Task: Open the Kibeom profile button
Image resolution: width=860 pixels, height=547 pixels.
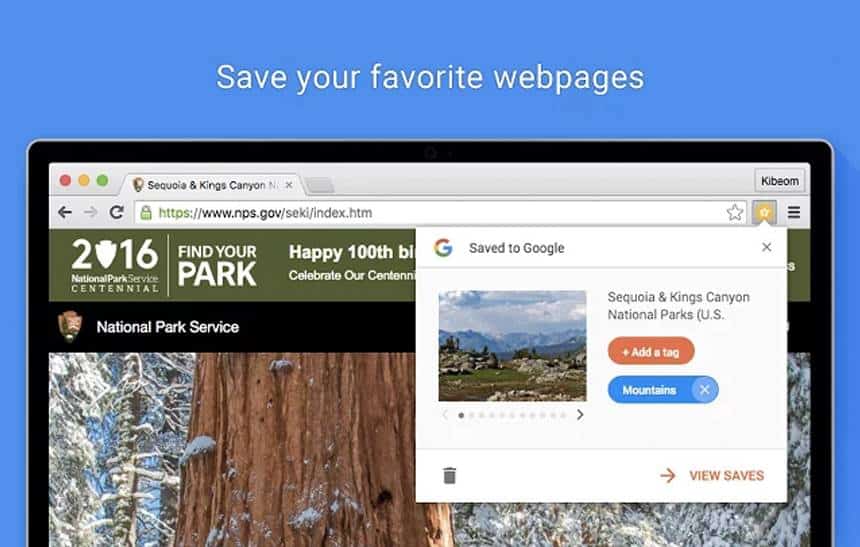Action: pos(779,181)
